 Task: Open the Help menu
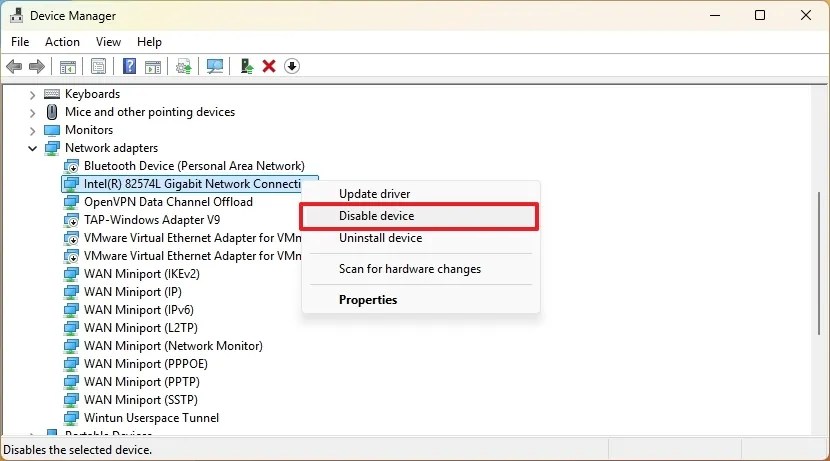pos(149,42)
